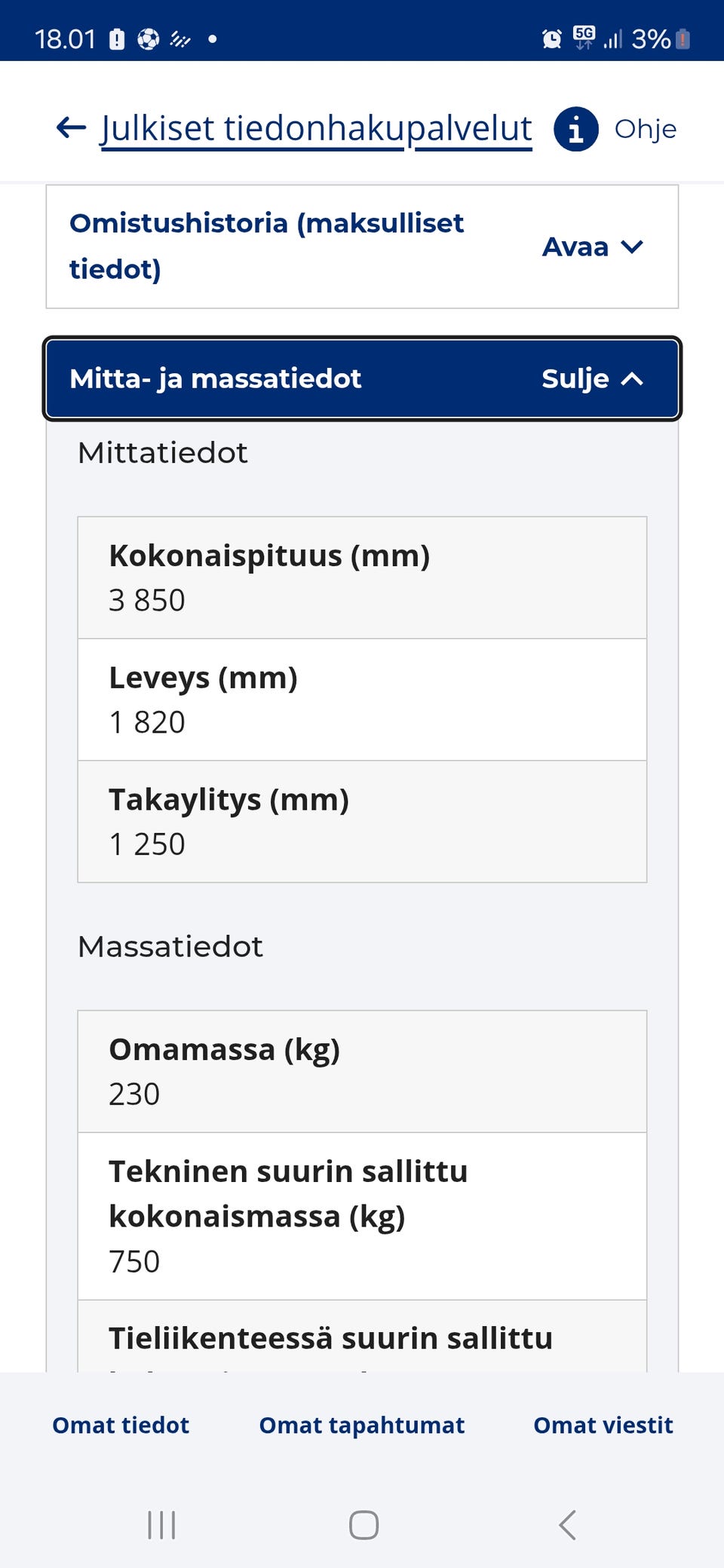Tap the Android back navigation icon

click(x=567, y=1525)
